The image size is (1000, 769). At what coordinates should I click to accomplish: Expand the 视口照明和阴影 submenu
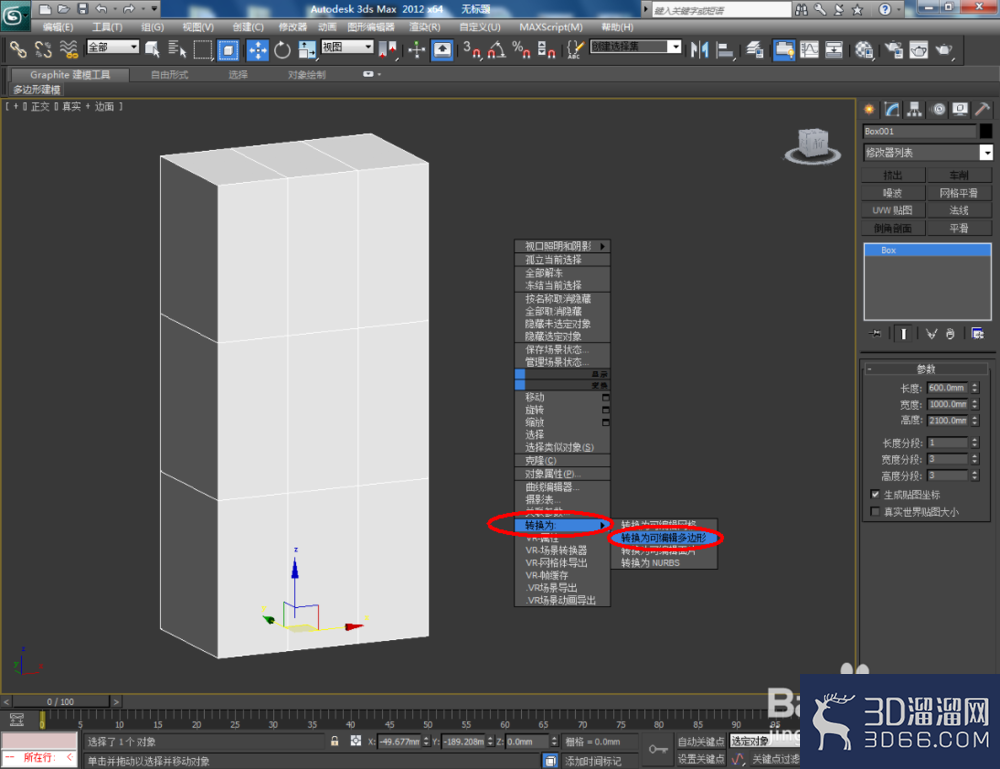tap(562, 246)
